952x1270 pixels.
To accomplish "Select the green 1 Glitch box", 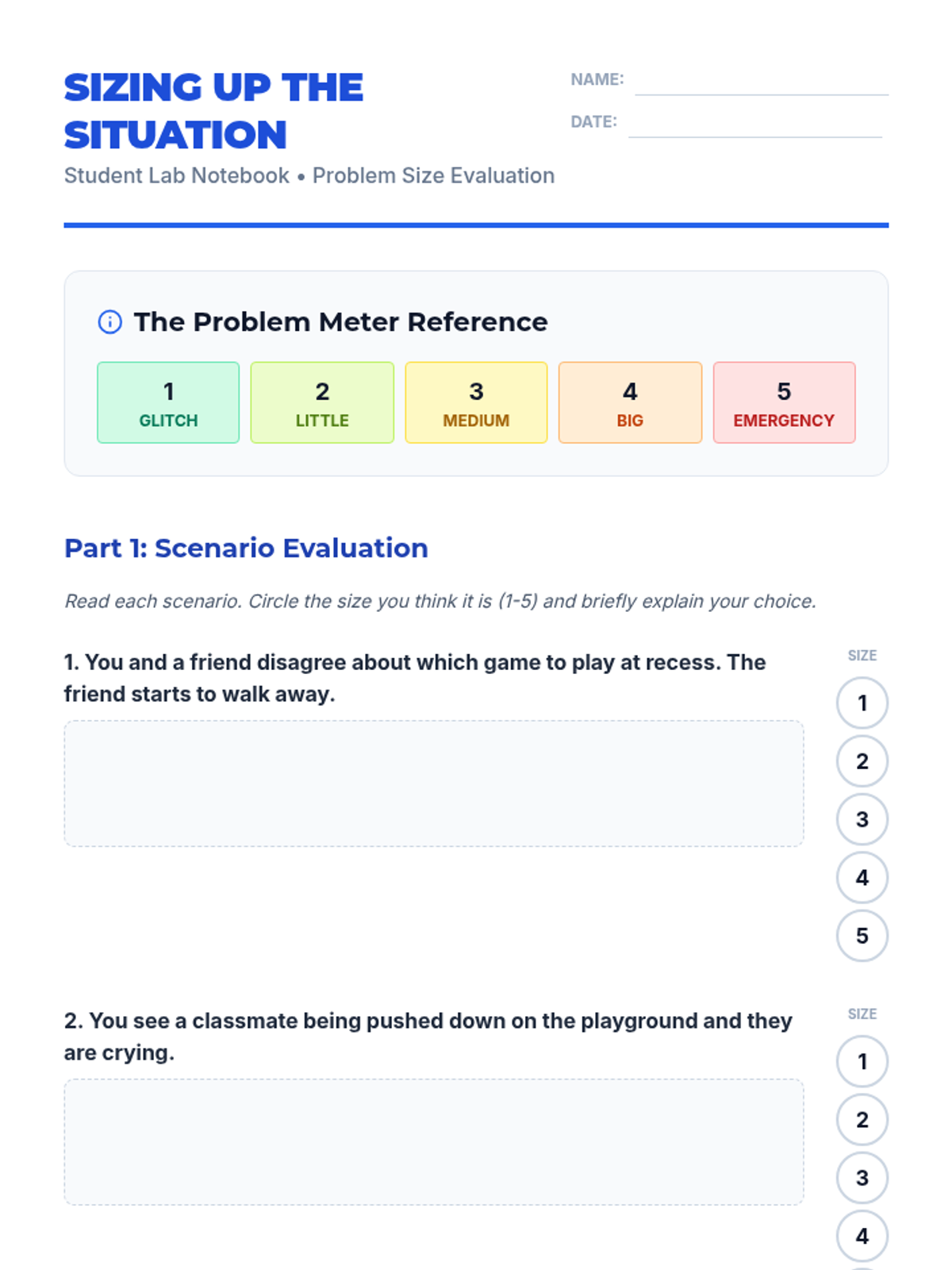I will pyautogui.click(x=168, y=402).
